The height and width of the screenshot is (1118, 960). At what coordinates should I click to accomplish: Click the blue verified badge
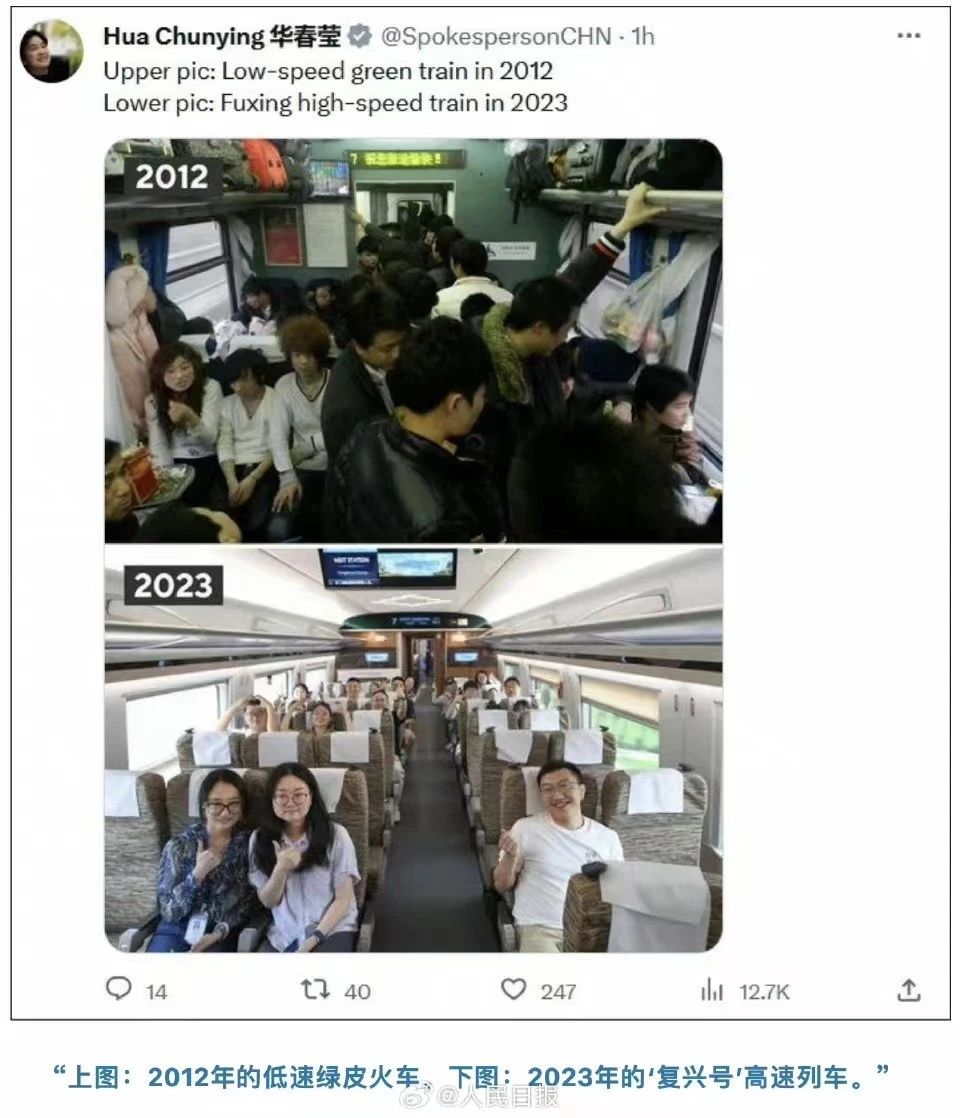pos(359,36)
